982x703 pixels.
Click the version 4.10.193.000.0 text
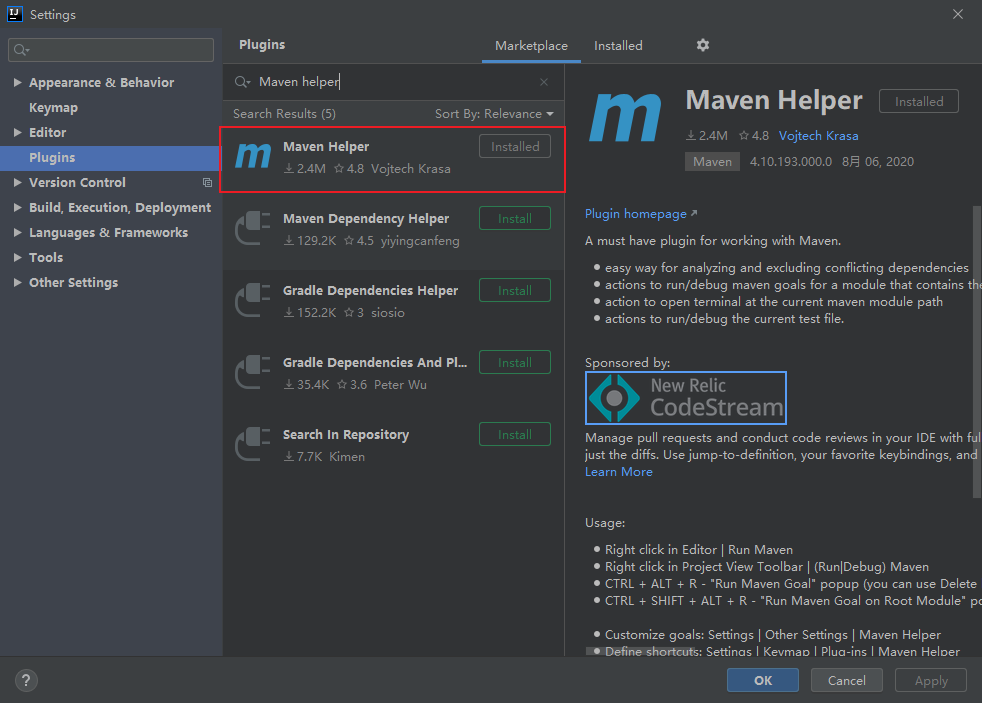791,162
